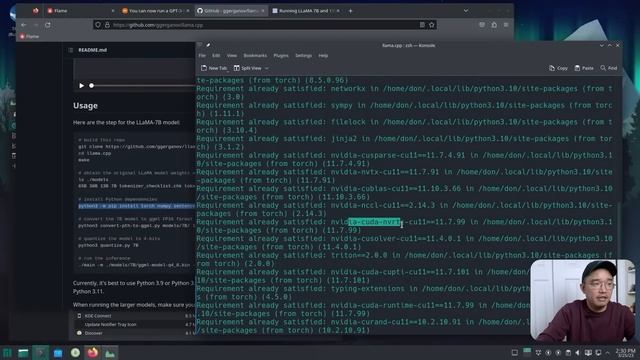
Task: Click the Konsole icon in the taskbar
Action: [41, 353]
